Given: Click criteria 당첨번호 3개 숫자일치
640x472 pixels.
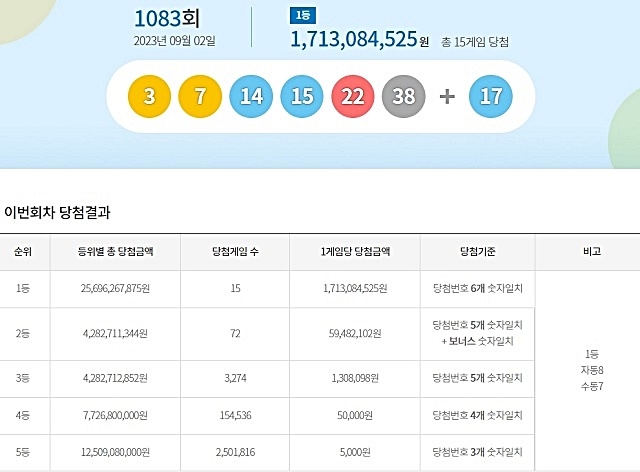Looking at the screenshot, I should click(x=478, y=452).
